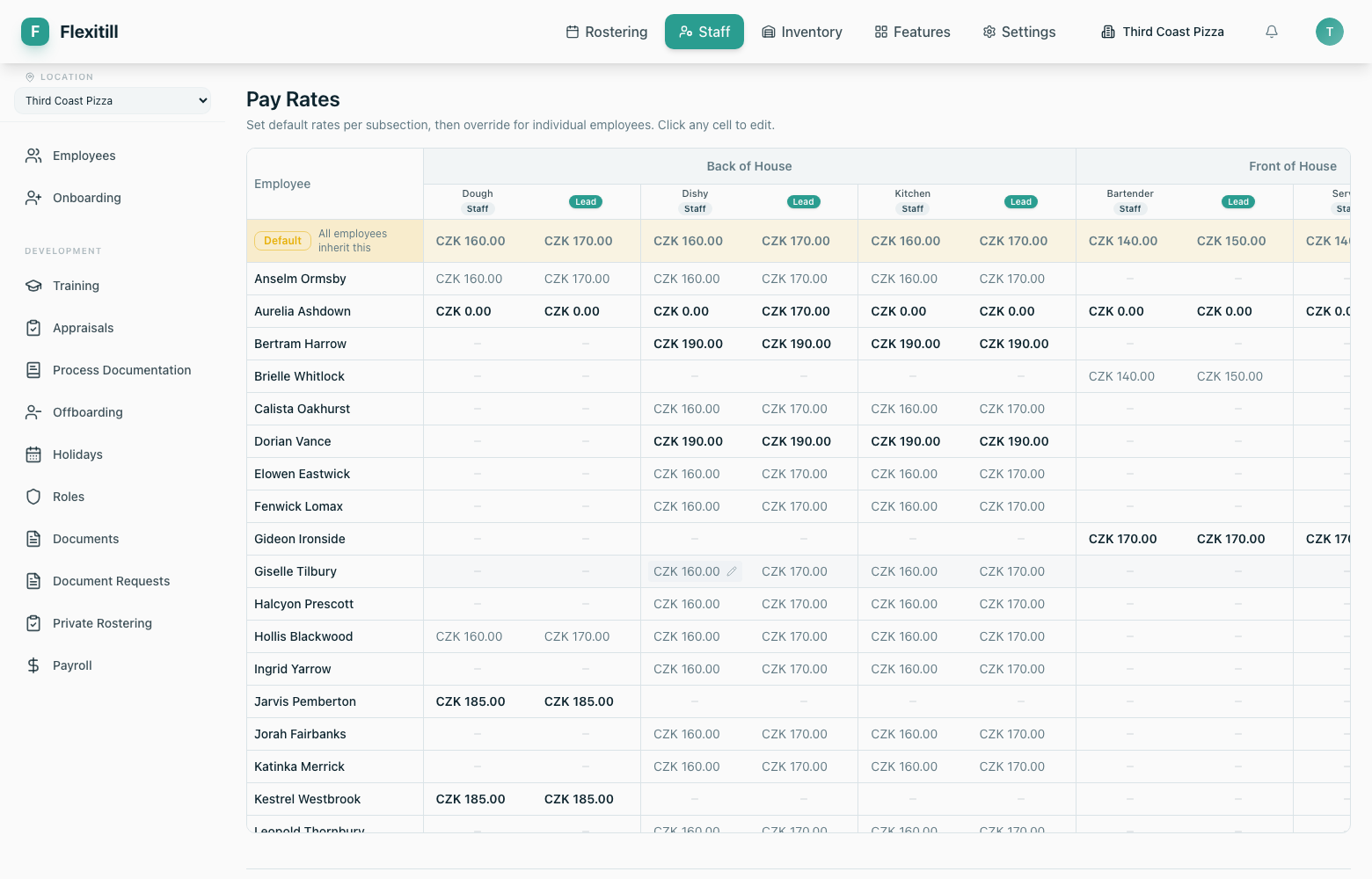
Task: Click the Settings gear icon
Action: click(989, 32)
